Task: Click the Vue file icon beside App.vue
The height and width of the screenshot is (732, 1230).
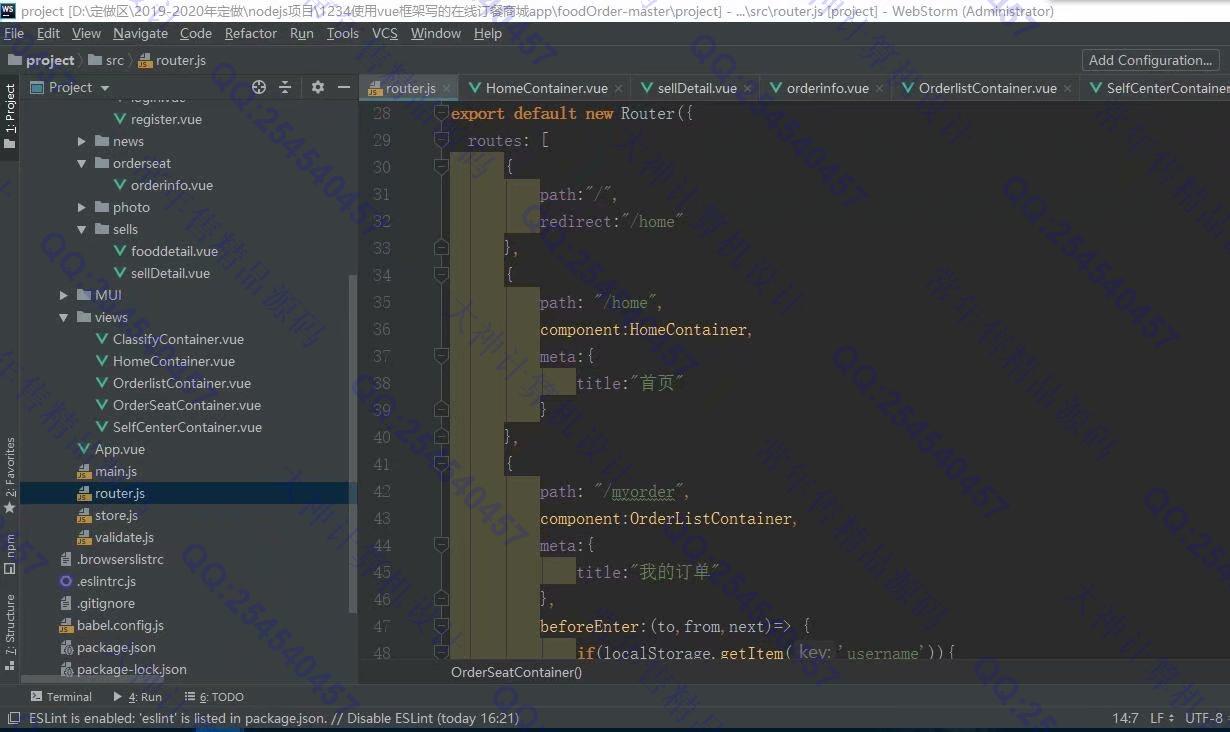Action: 84,449
